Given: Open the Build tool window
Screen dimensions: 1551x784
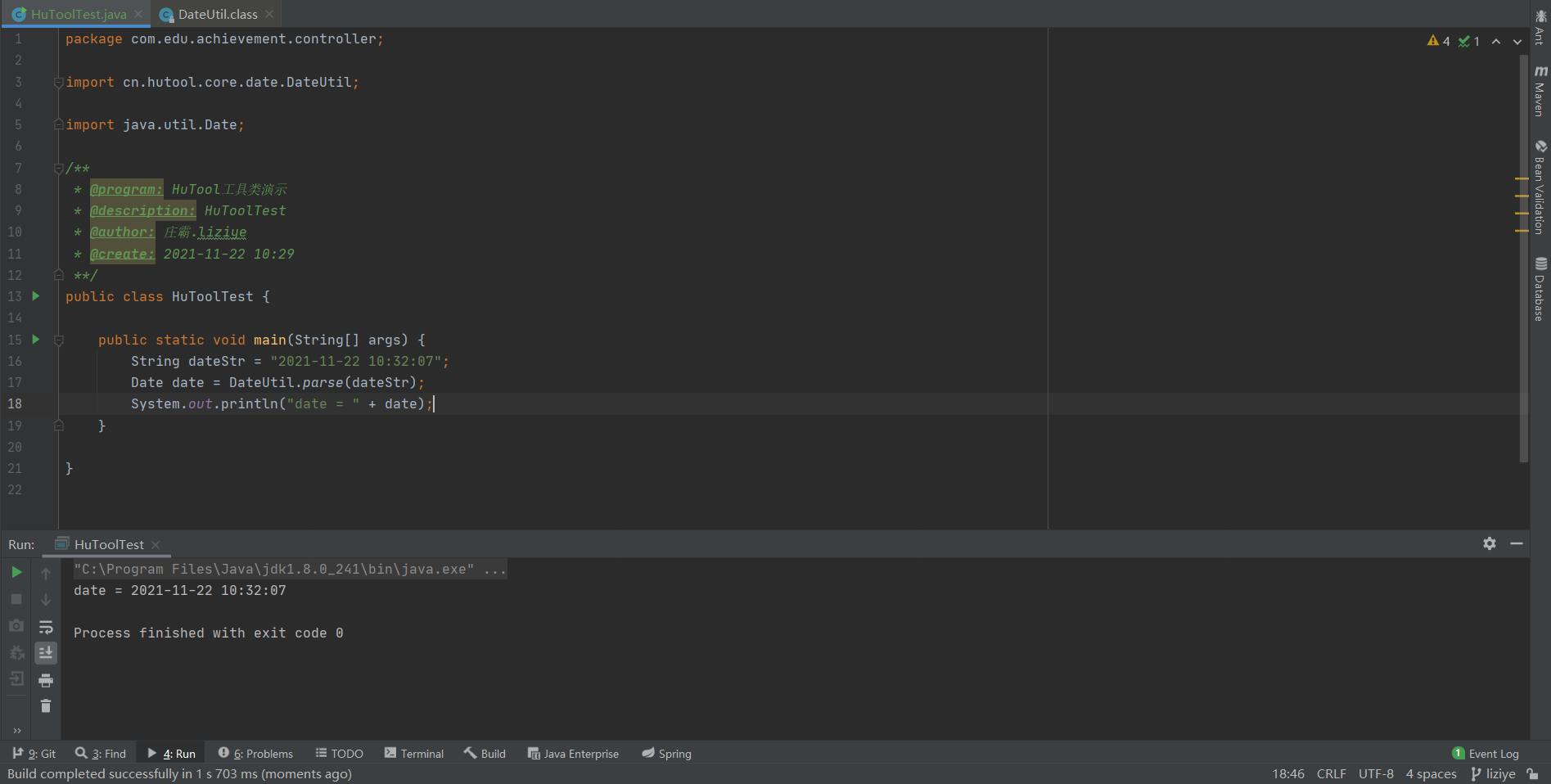Looking at the screenshot, I should (485, 754).
